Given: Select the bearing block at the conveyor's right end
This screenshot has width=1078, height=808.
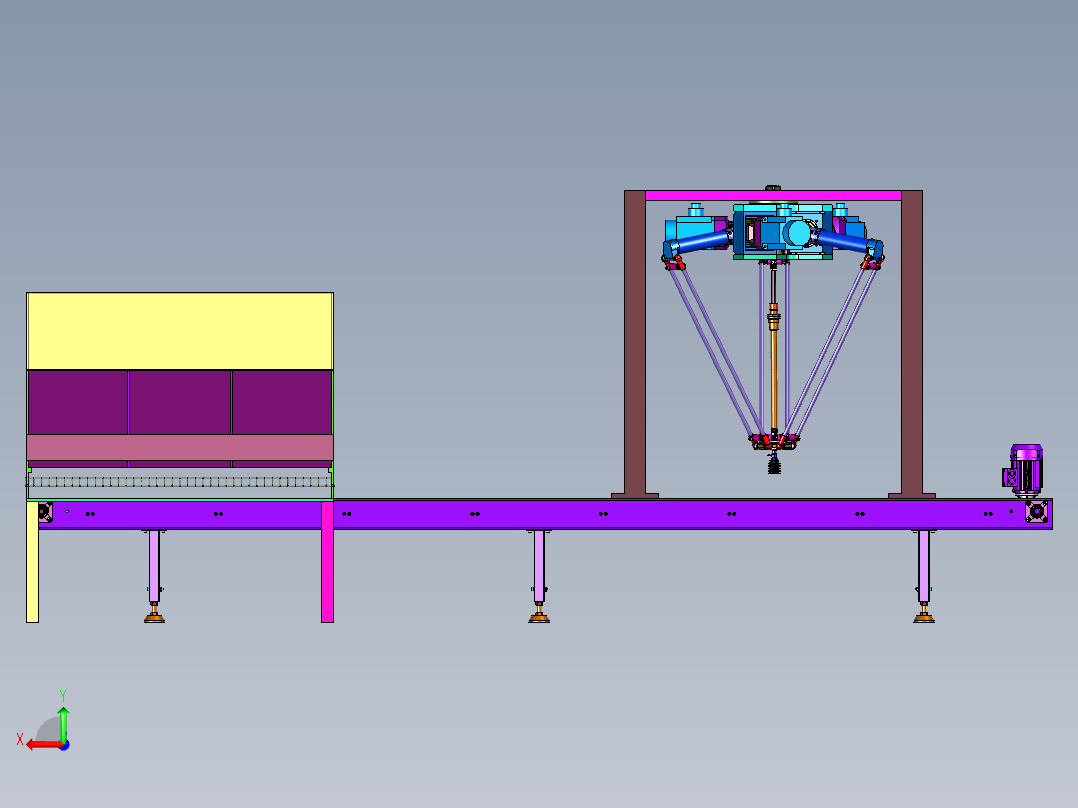Looking at the screenshot, I should 1036,512.
